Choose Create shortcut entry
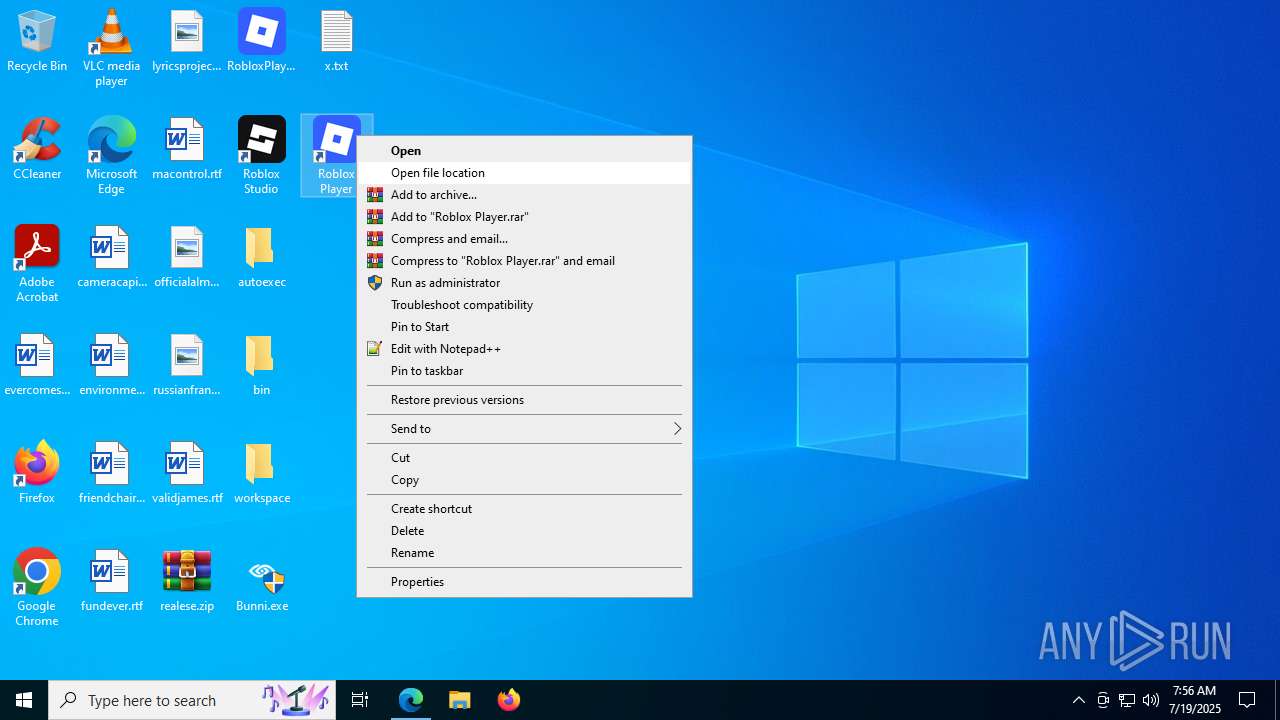This screenshot has width=1280, height=720. pyautogui.click(x=524, y=509)
